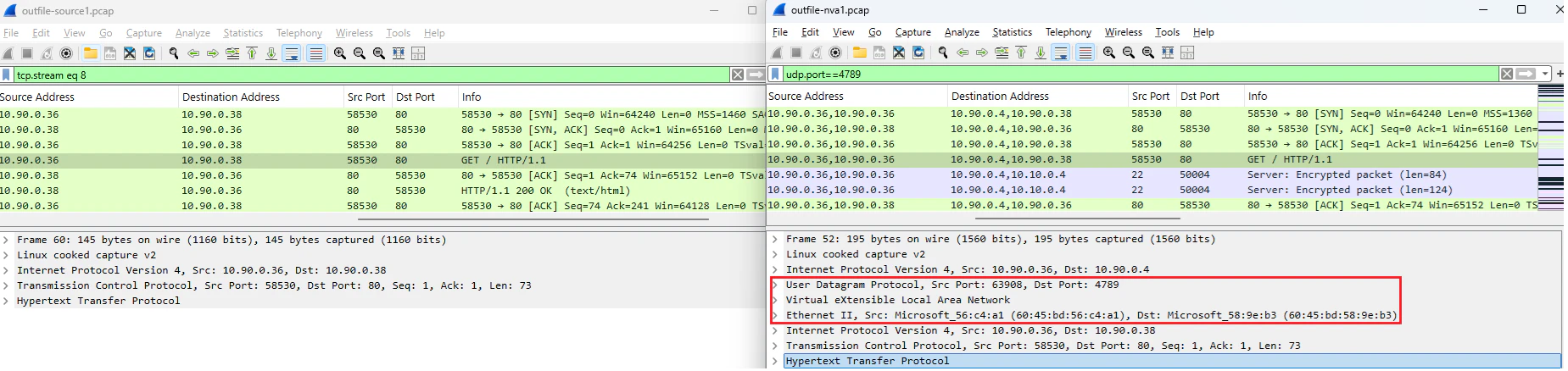Zoom out text in outfile-source1 toolbar
1568x371 pixels.
pyautogui.click(x=360, y=53)
